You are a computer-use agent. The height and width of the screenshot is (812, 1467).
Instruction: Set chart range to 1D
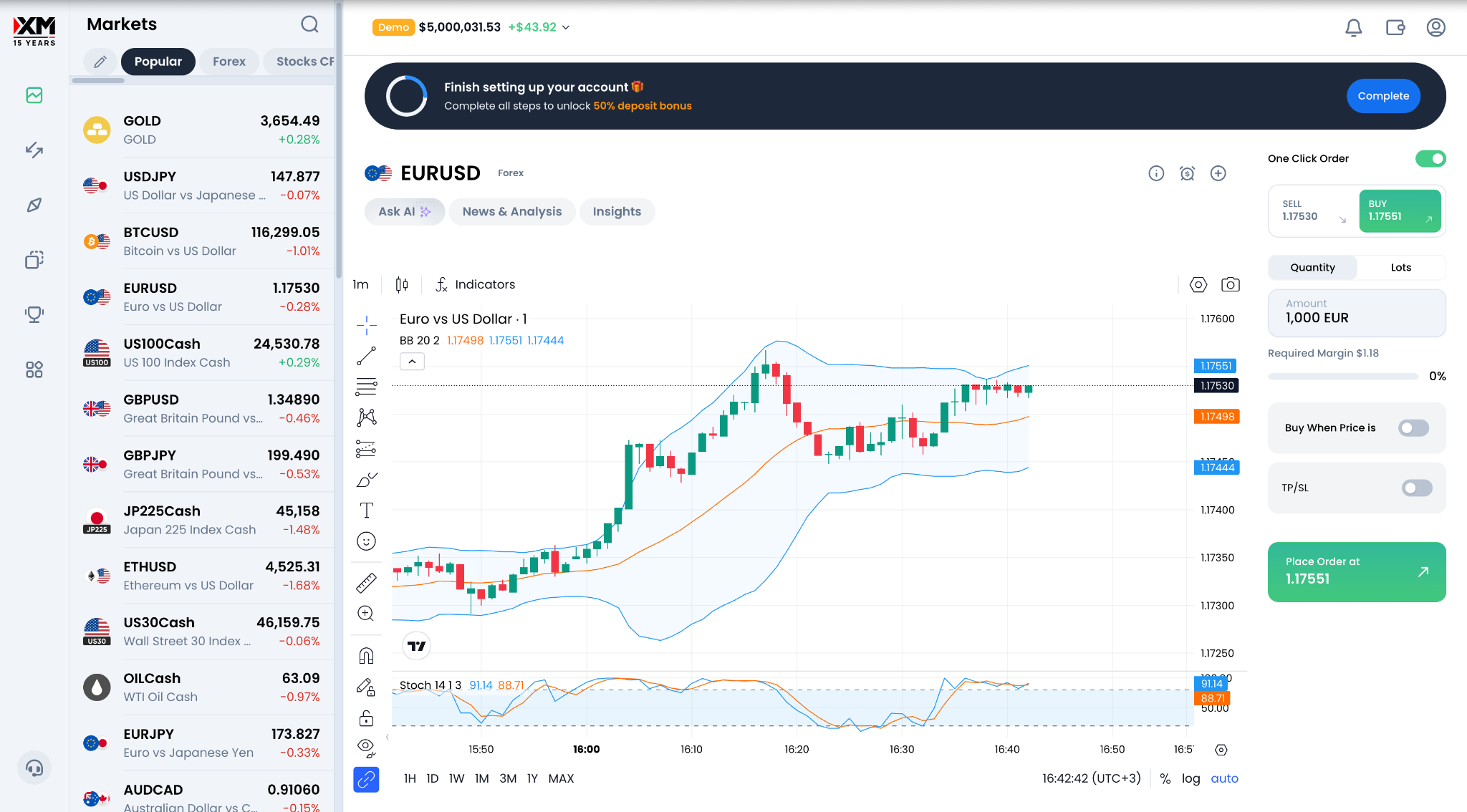pos(432,778)
